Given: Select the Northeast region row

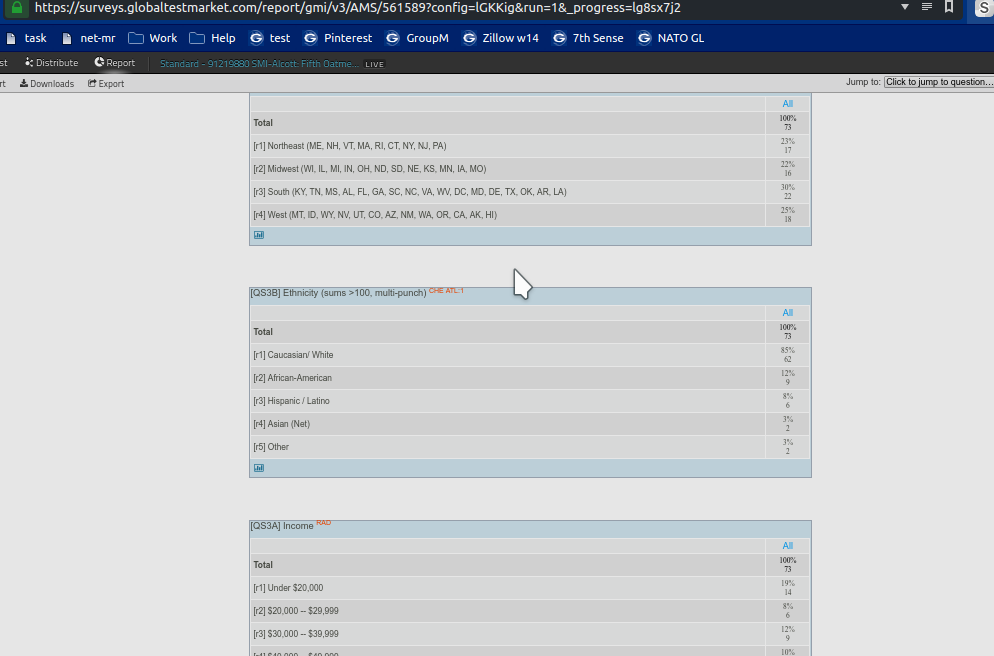Looking at the screenshot, I should pyautogui.click(x=530, y=146).
